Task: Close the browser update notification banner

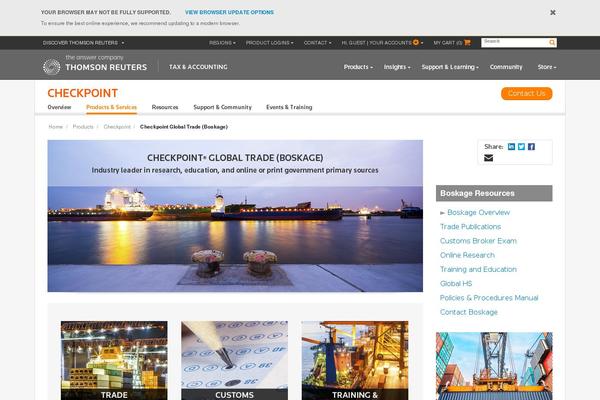Action: click(x=553, y=13)
